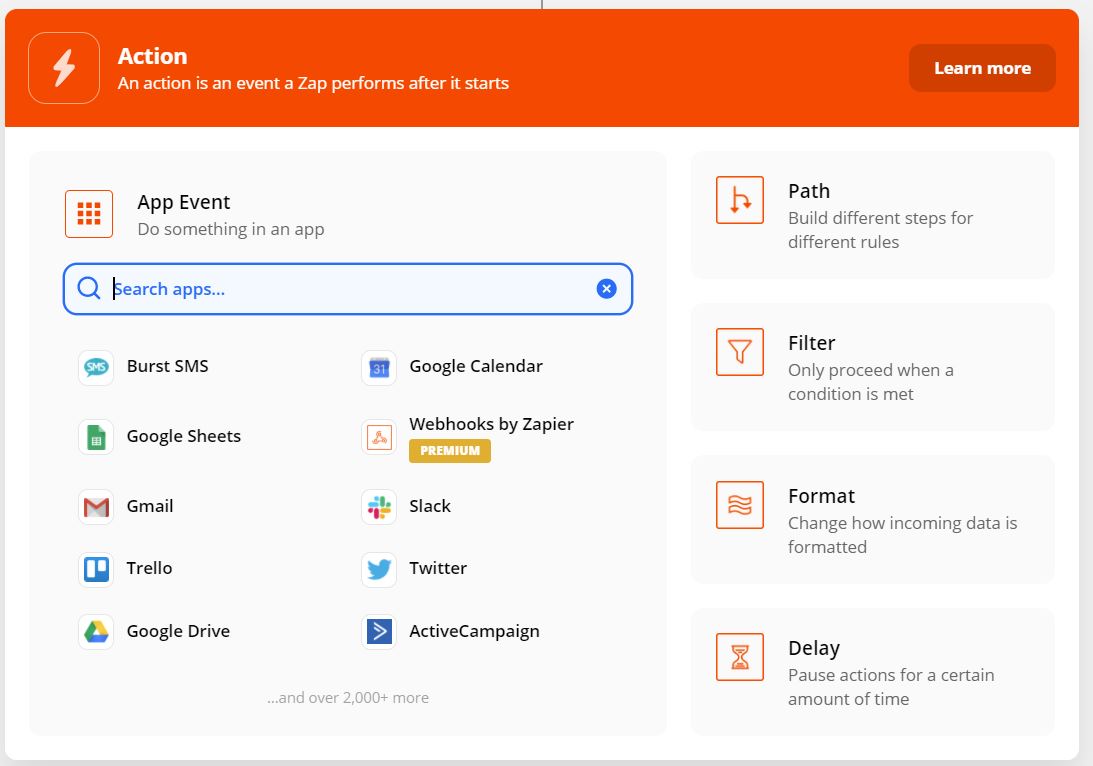Click '...and over 2,000+ more' text
The image size is (1093, 766).
(x=348, y=698)
